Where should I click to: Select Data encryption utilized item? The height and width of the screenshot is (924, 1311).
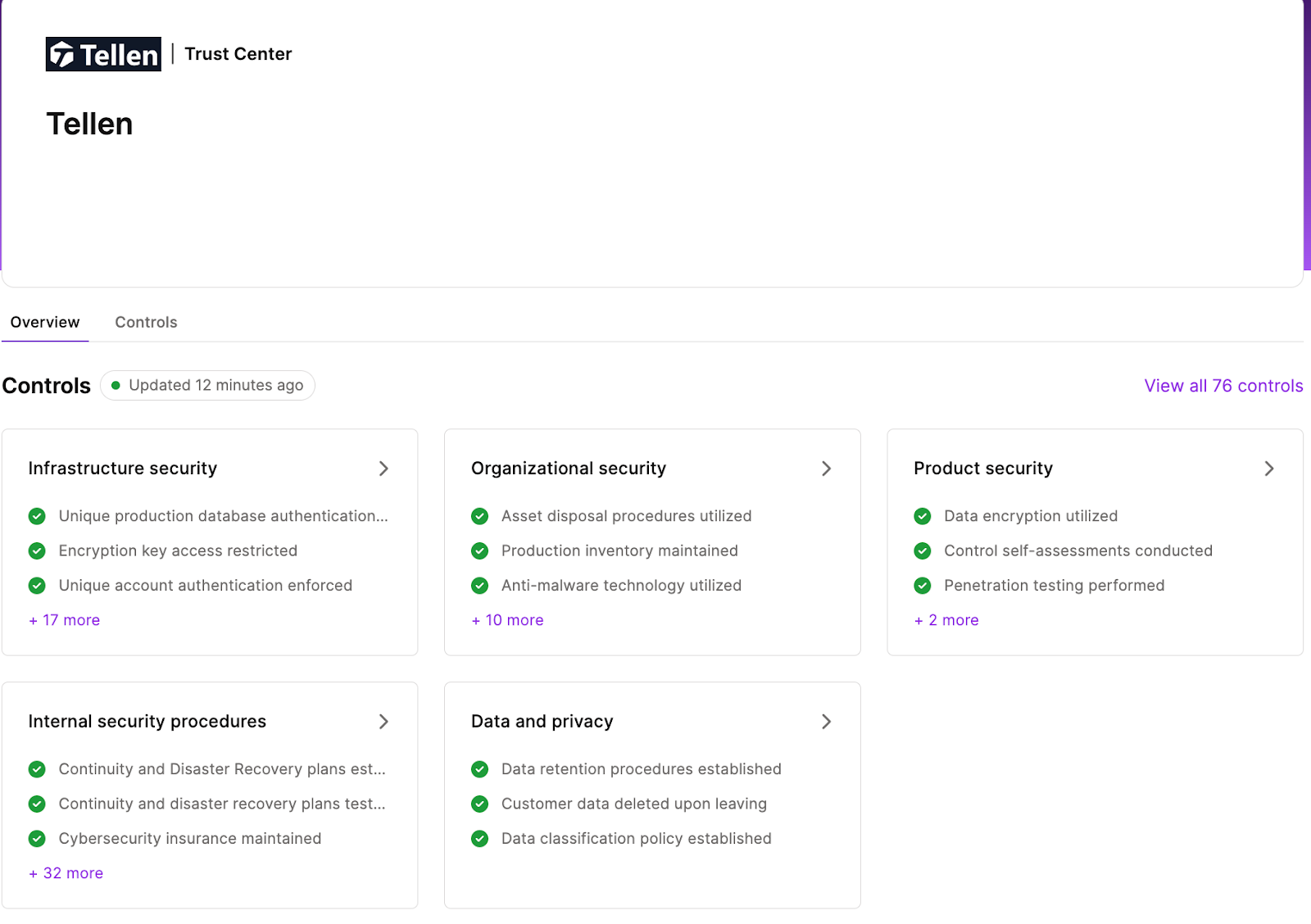1031,516
